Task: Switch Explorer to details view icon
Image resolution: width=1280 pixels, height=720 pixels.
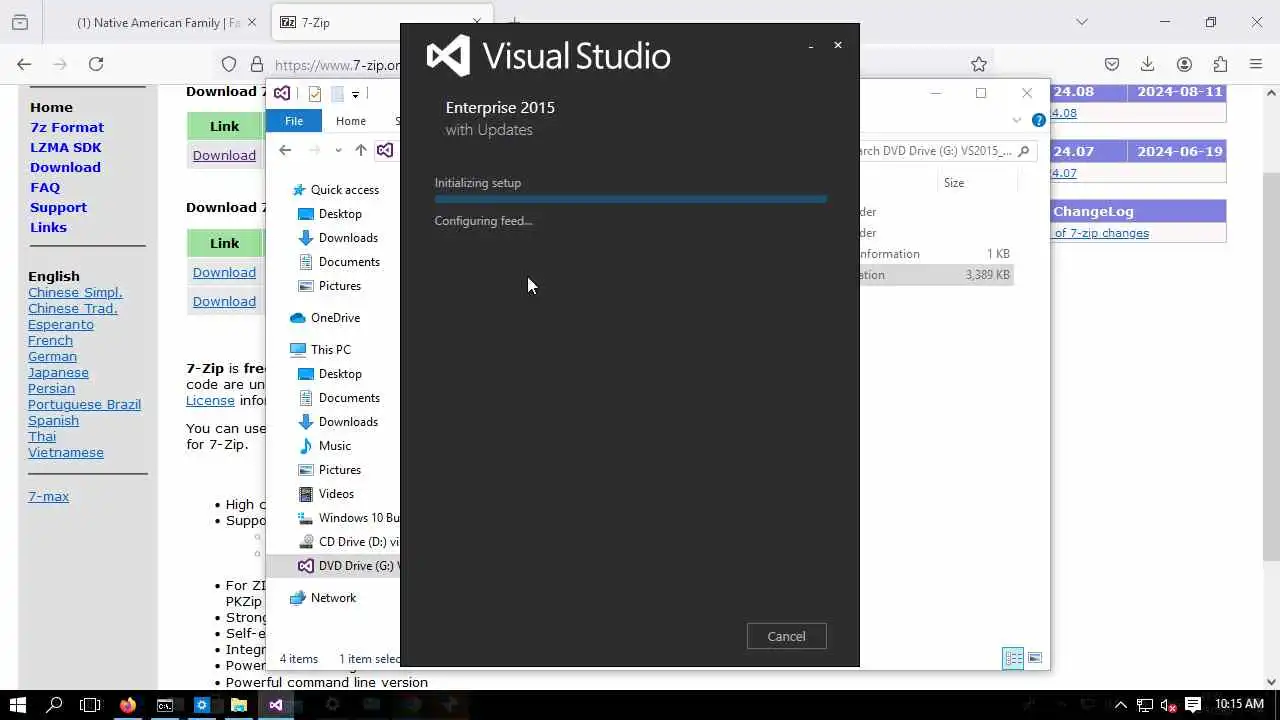Action: pyautogui.click(x=1013, y=658)
